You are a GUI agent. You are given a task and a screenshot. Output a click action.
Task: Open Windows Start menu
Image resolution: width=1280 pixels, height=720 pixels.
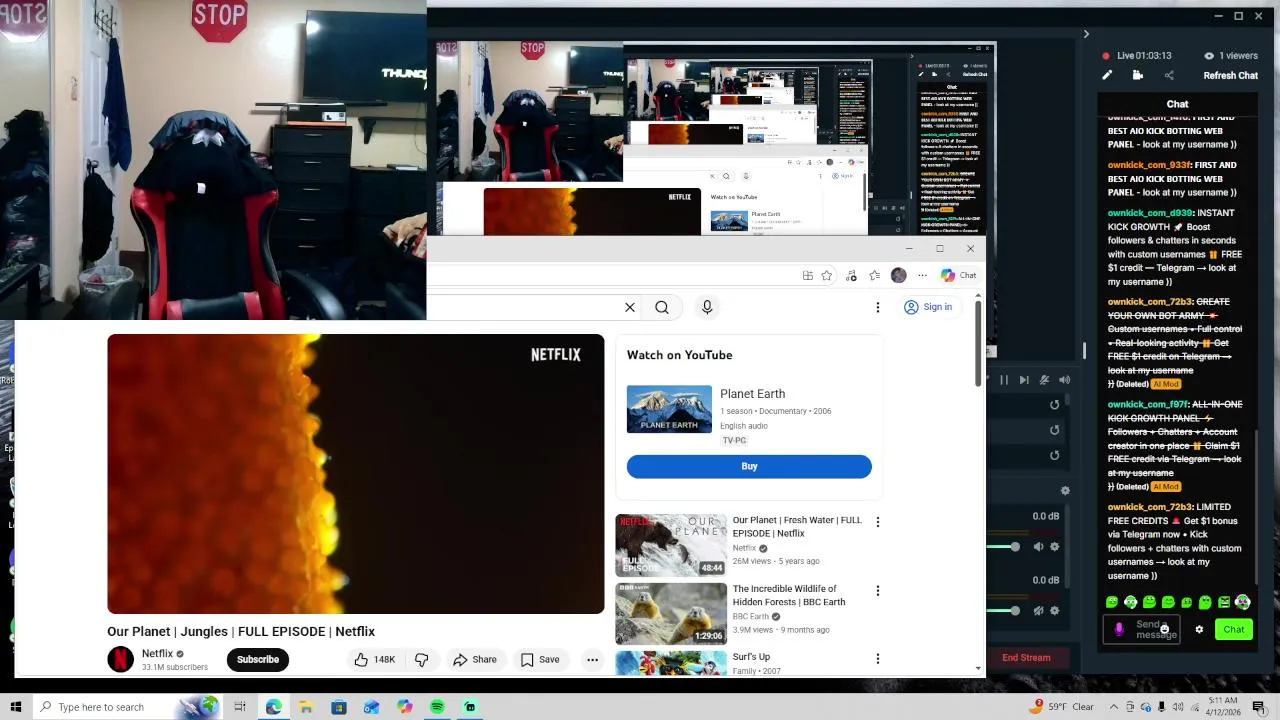(x=15, y=707)
